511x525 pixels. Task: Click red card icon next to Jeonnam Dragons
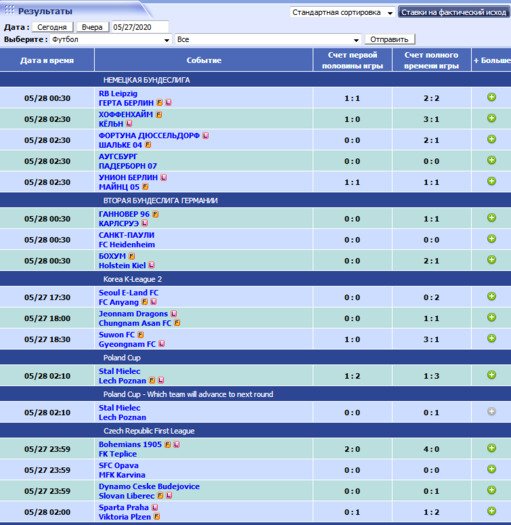pyautogui.click(x=174, y=314)
